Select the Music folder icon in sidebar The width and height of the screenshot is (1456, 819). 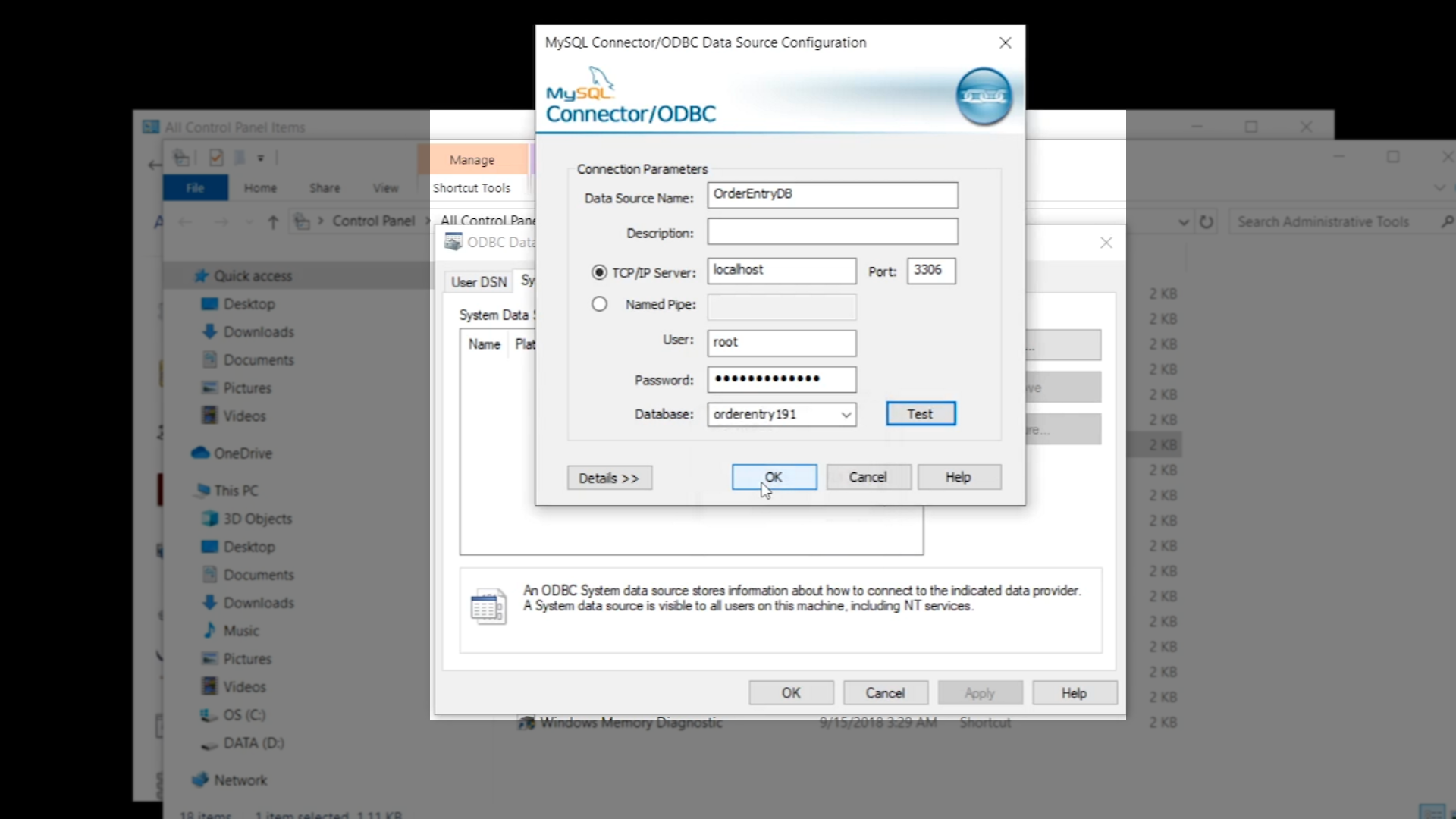pyautogui.click(x=209, y=630)
